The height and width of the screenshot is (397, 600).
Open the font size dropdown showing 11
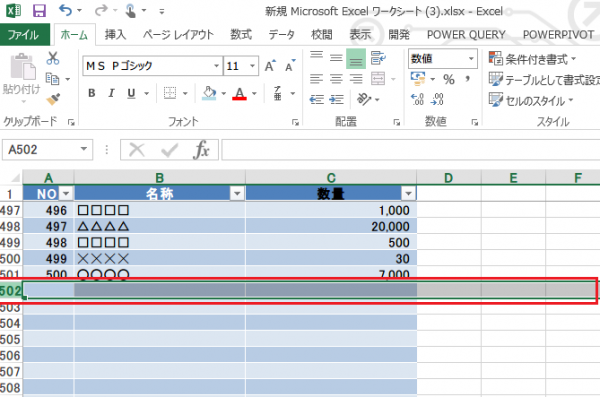(x=253, y=66)
